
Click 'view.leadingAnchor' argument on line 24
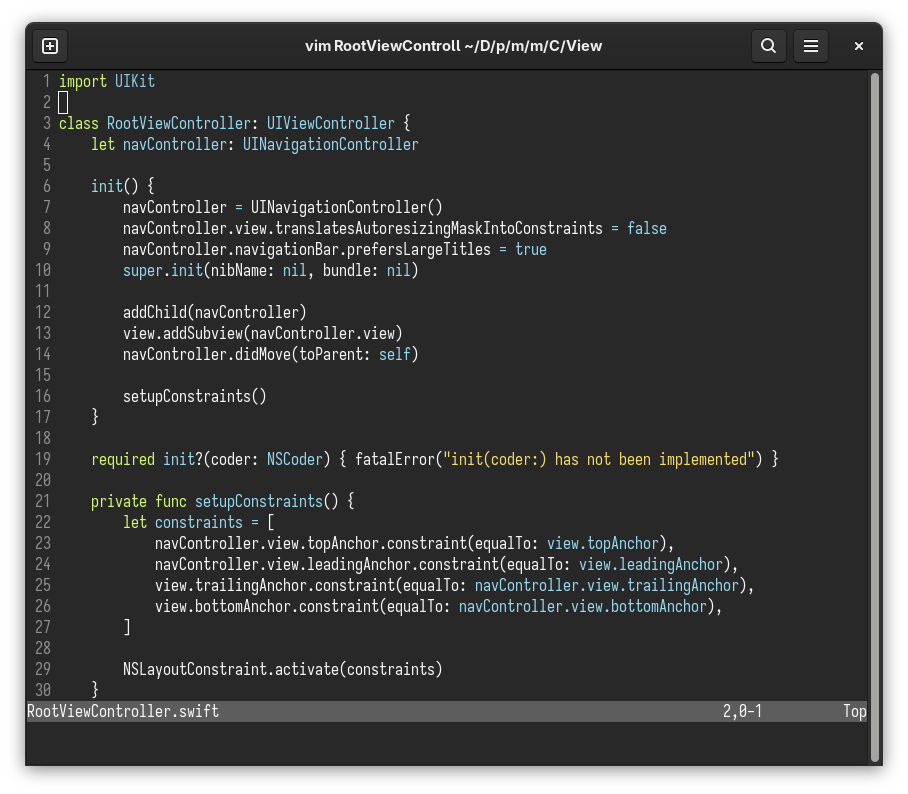pos(651,564)
